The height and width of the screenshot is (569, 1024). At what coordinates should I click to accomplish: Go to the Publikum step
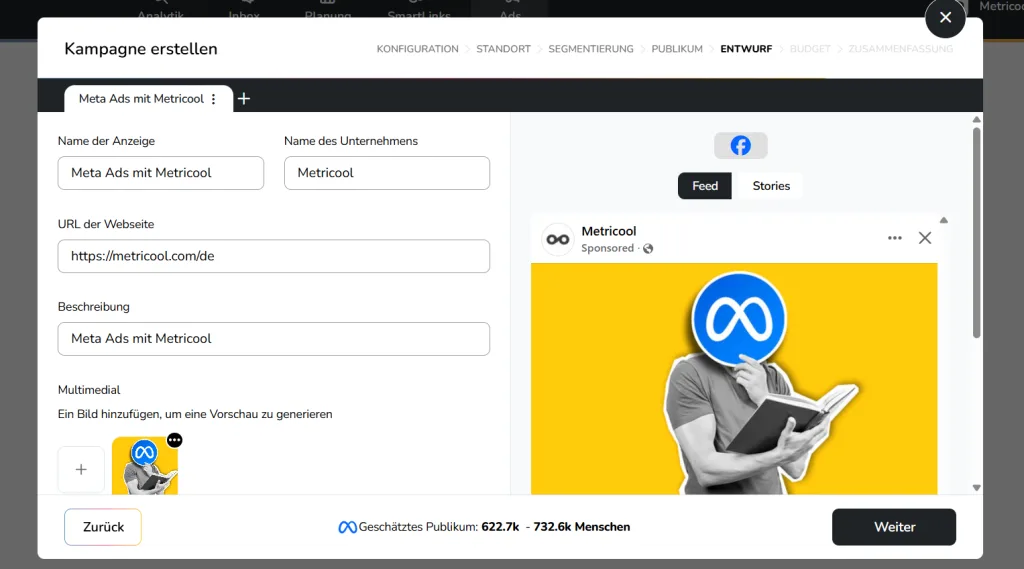pos(677,49)
